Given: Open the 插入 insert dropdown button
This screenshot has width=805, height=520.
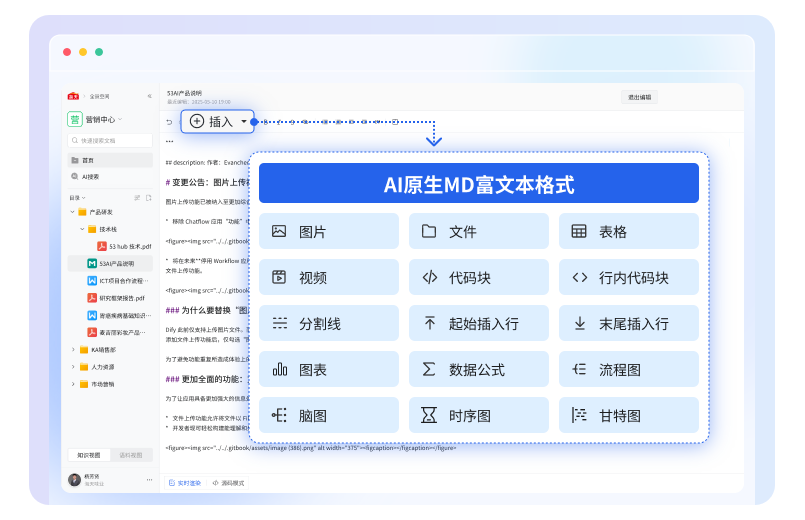Looking at the screenshot, I should click(218, 122).
